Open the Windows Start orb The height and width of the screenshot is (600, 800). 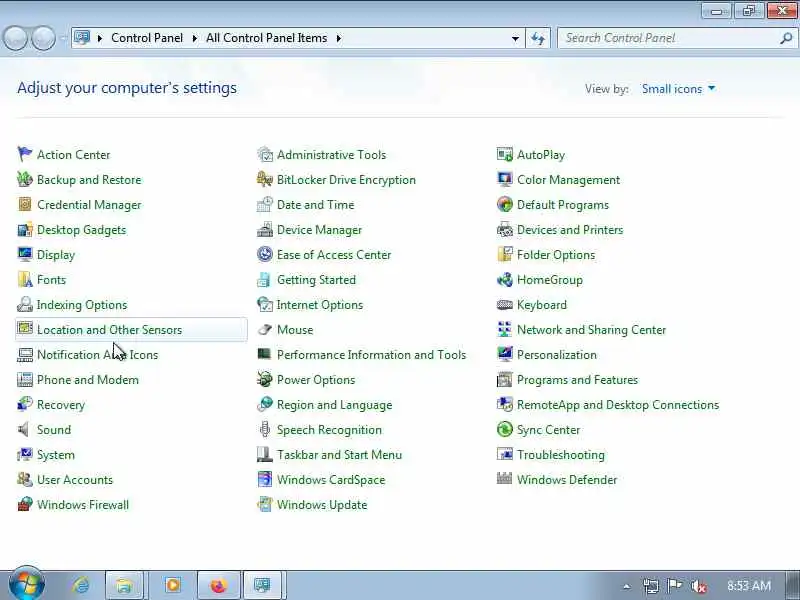point(27,585)
